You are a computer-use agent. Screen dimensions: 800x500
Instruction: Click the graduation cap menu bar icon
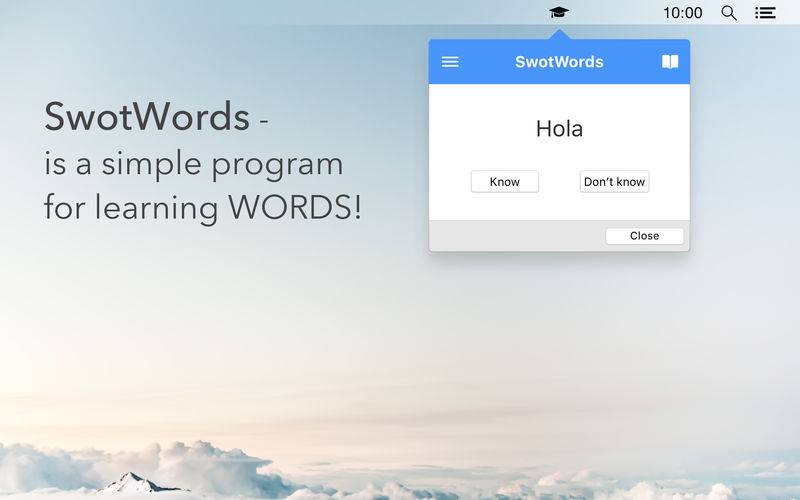coord(559,12)
